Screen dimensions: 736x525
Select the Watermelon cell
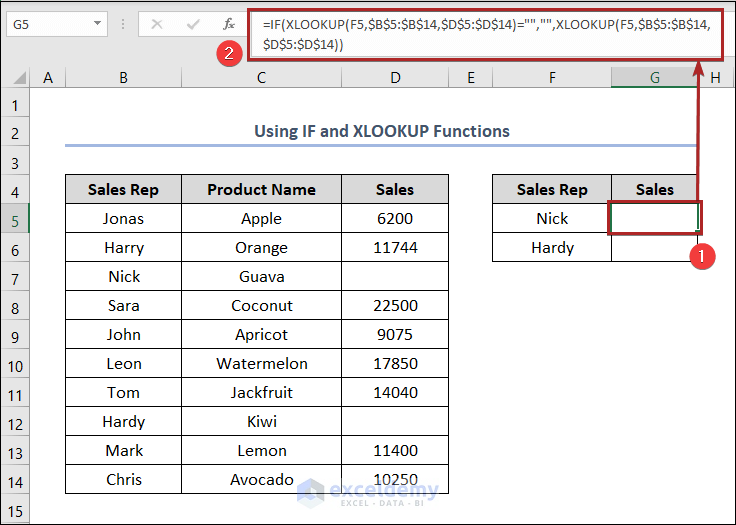click(x=261, y=363)
